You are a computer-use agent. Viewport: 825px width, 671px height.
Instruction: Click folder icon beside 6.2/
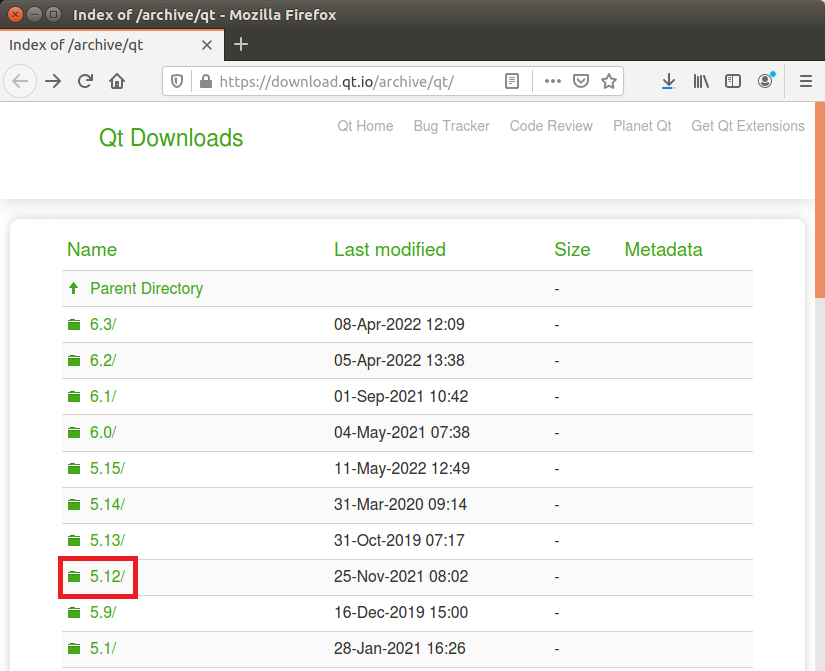(74, 360)
